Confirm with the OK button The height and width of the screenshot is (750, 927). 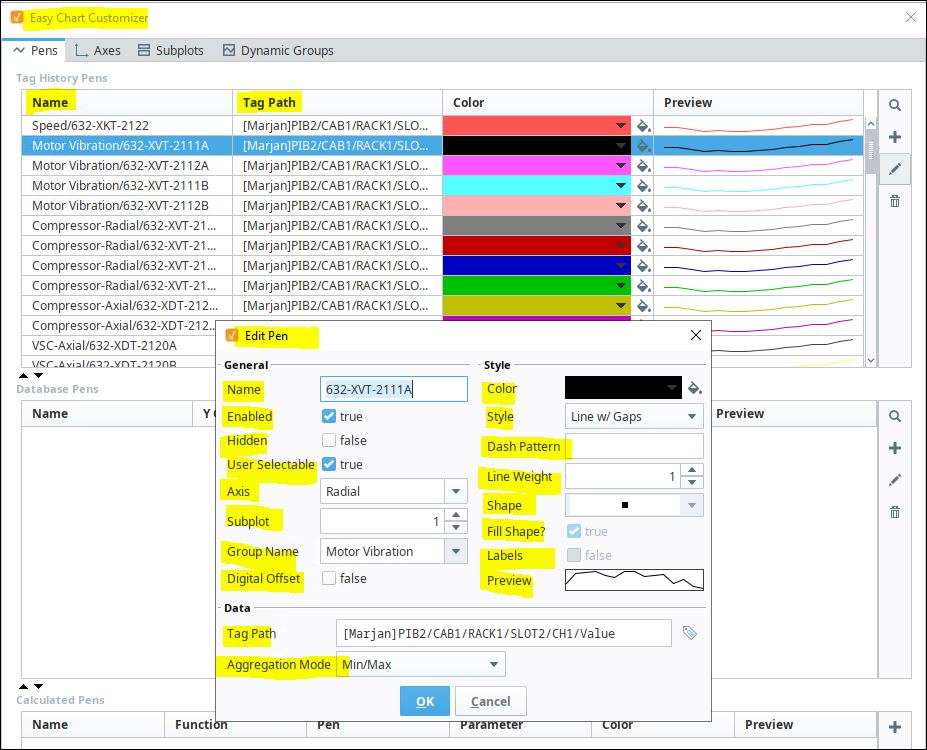click(x=425, y=701)
